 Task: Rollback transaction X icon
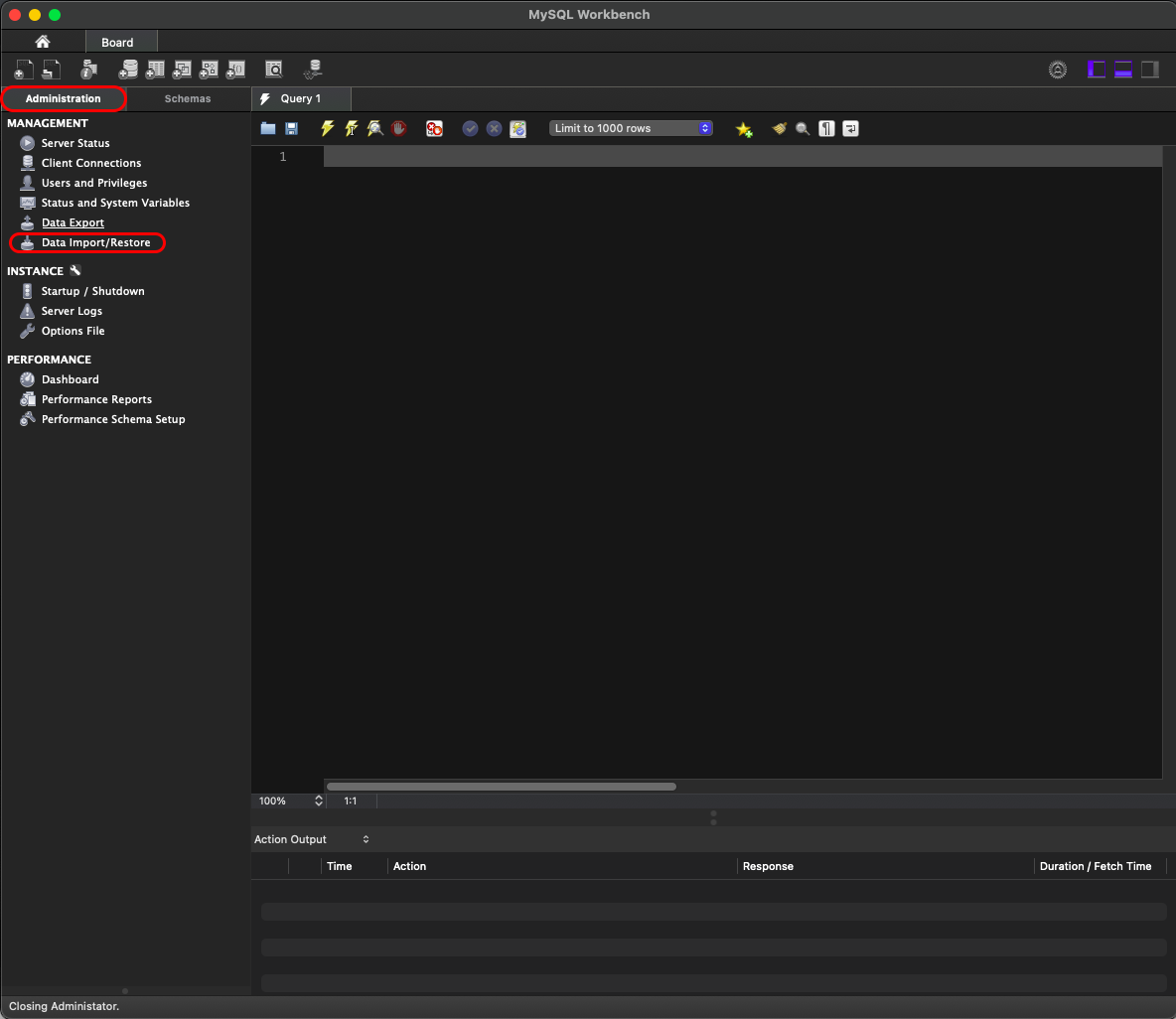[x=495, y=129]
